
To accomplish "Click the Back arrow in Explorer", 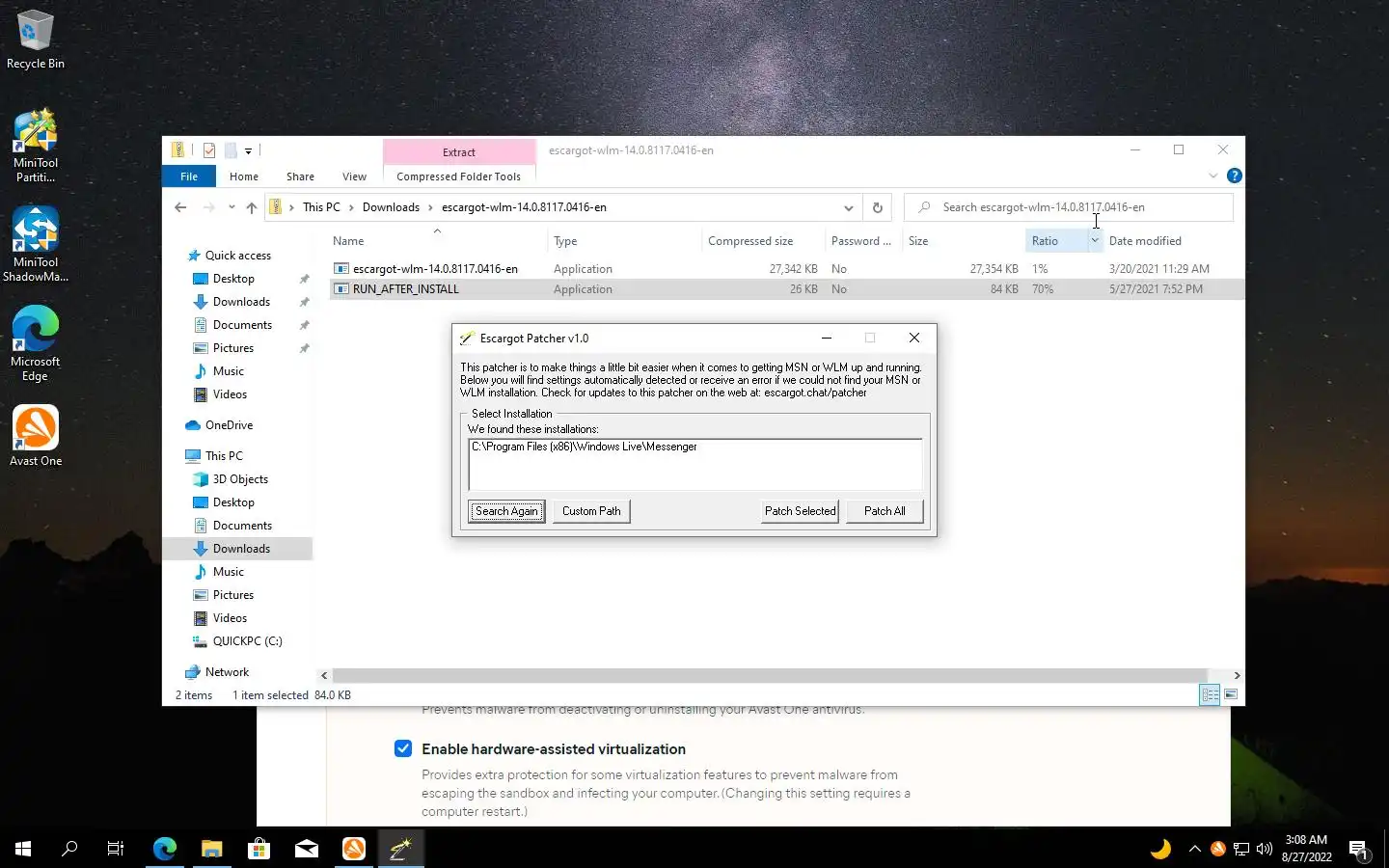I will coord(180,207).
